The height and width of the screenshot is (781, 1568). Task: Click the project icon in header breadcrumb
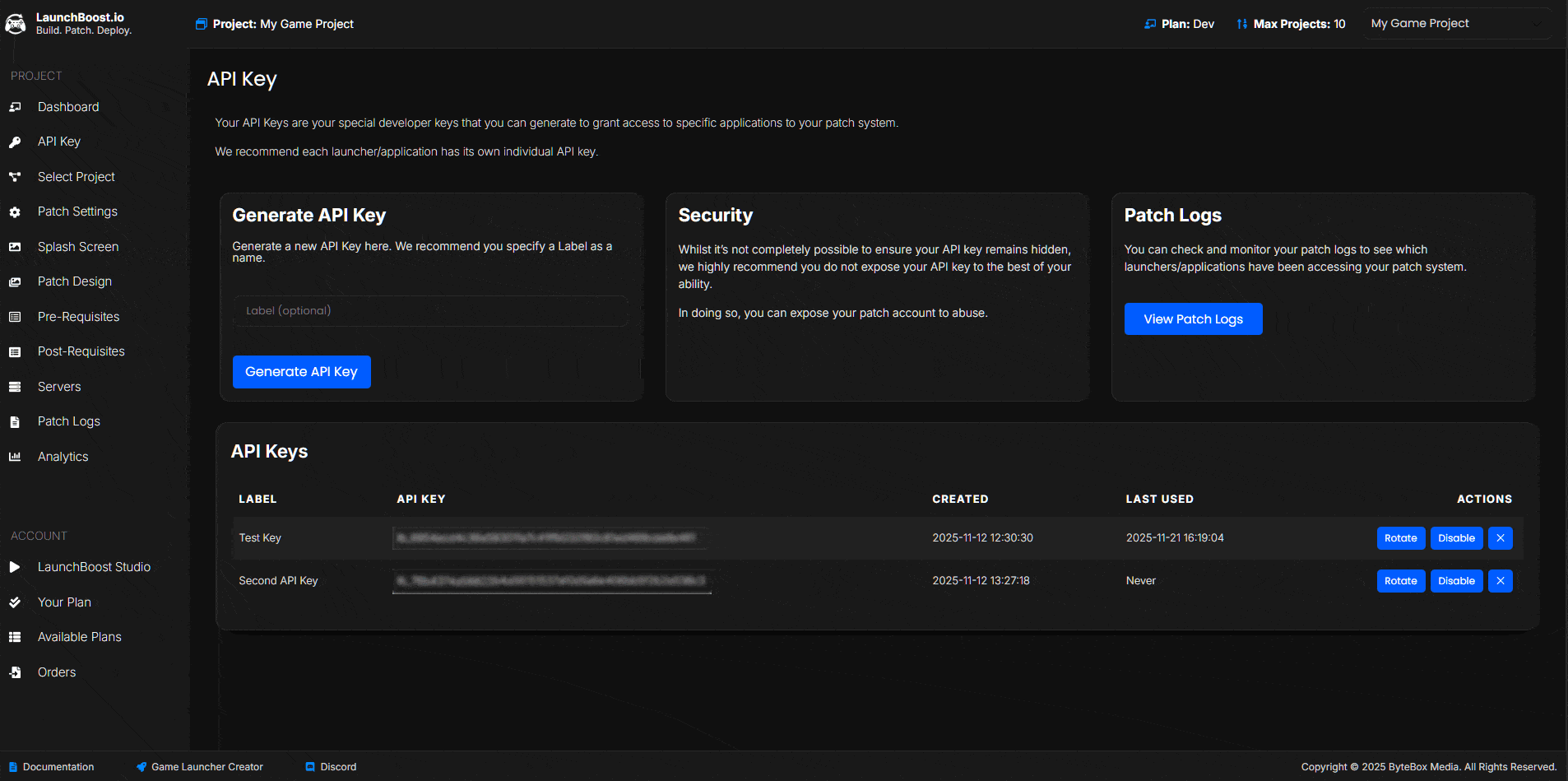pyautogui.click(x=201, y=24)
